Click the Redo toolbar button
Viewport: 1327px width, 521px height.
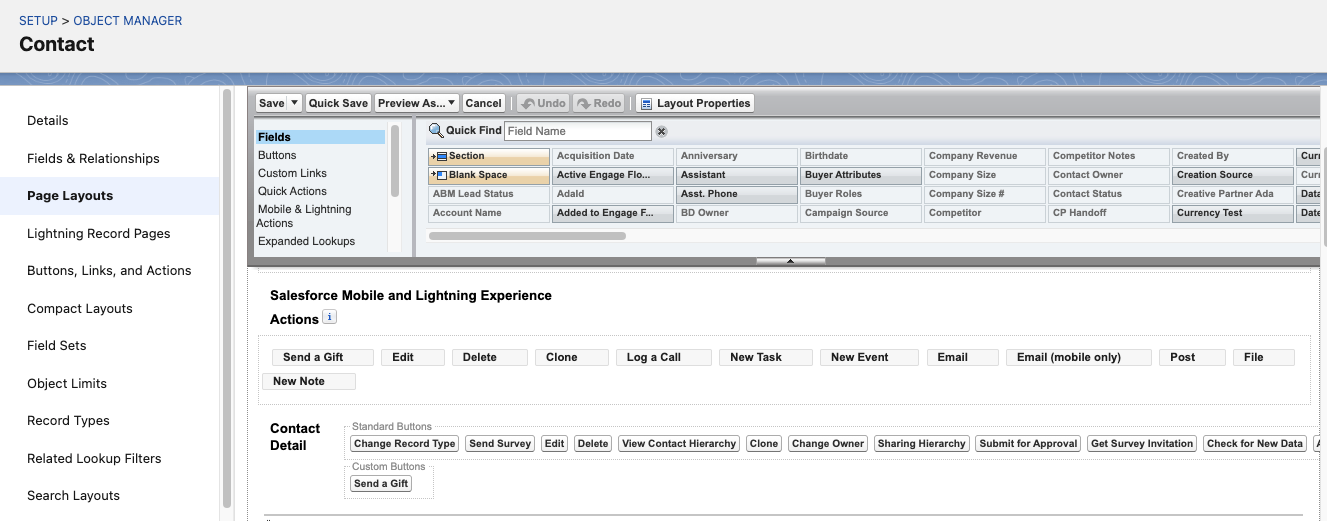[x=599, y=103]
